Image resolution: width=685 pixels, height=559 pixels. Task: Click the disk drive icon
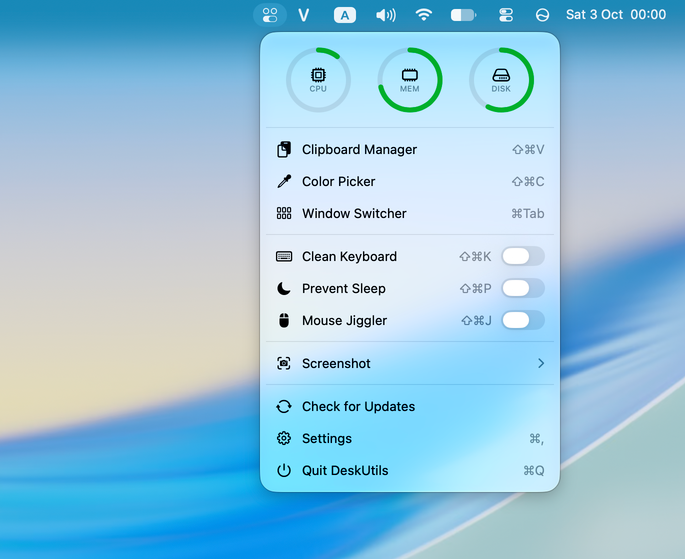click(x=501, y=76)
